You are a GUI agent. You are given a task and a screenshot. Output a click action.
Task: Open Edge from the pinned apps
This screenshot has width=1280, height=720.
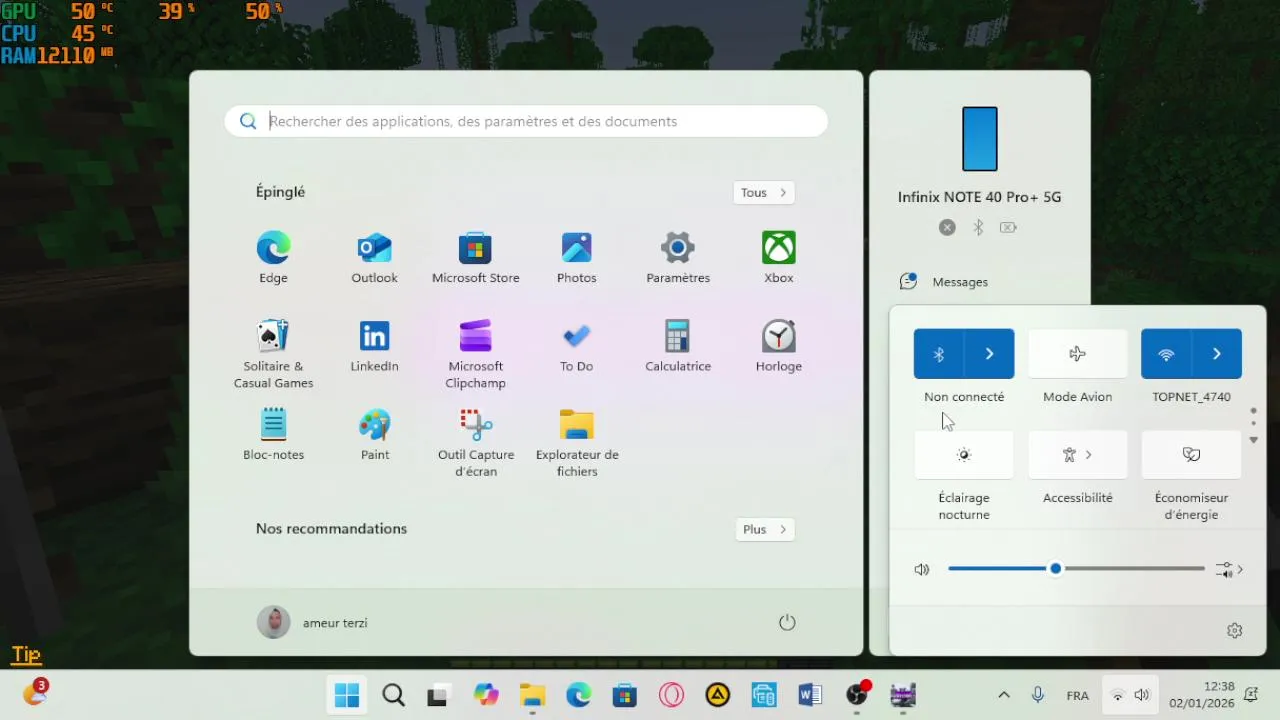(273, 258)
